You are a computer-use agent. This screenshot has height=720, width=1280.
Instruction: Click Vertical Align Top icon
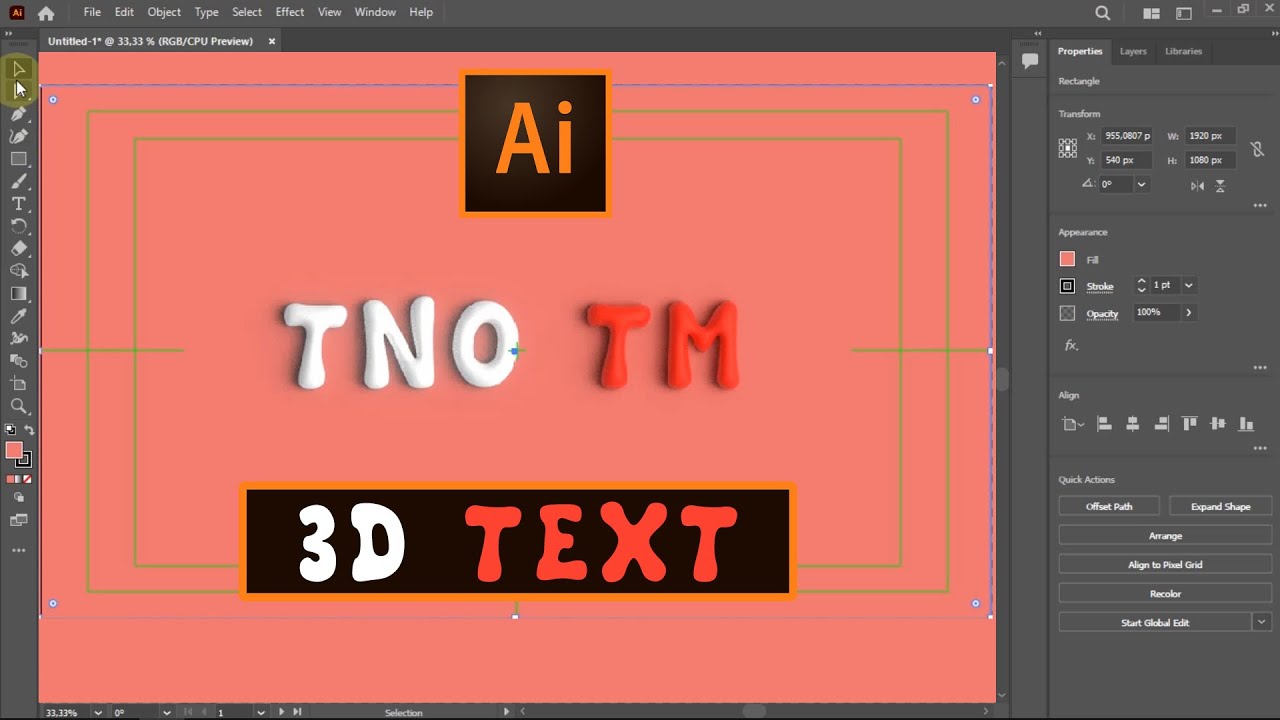pos(1189,424)
